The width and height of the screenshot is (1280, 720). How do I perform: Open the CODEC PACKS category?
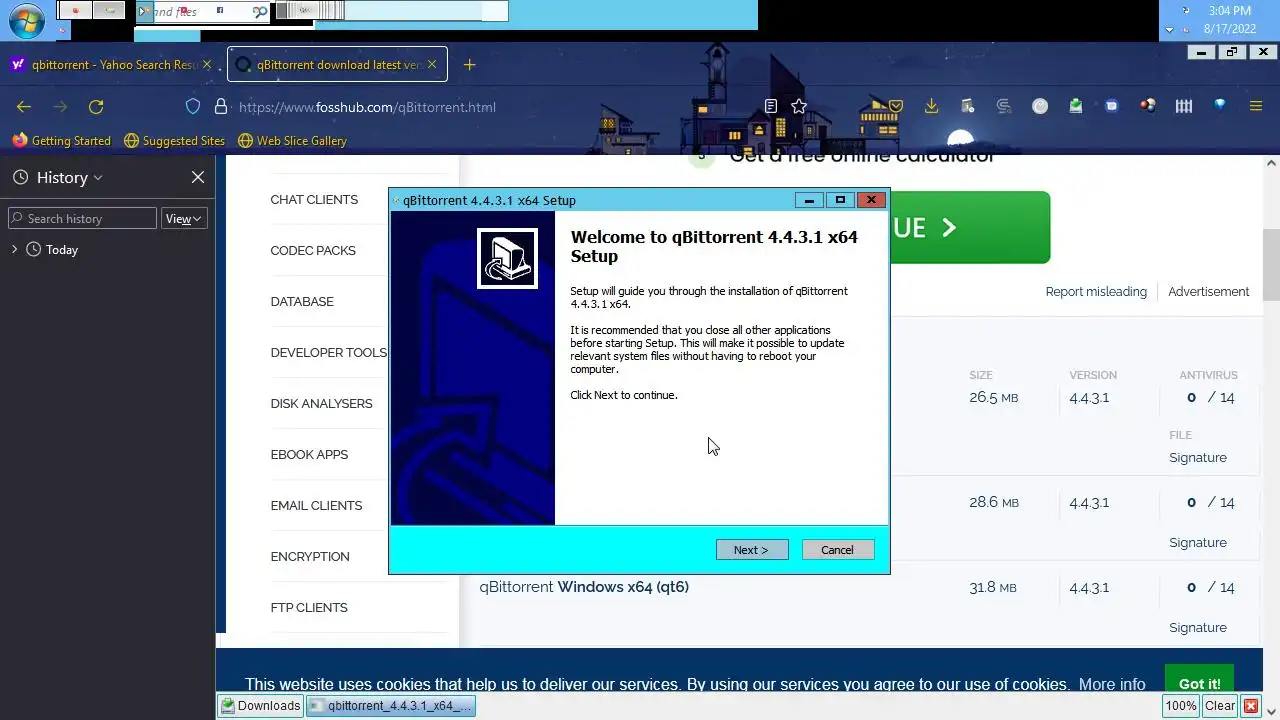click(x=313, y=251)
